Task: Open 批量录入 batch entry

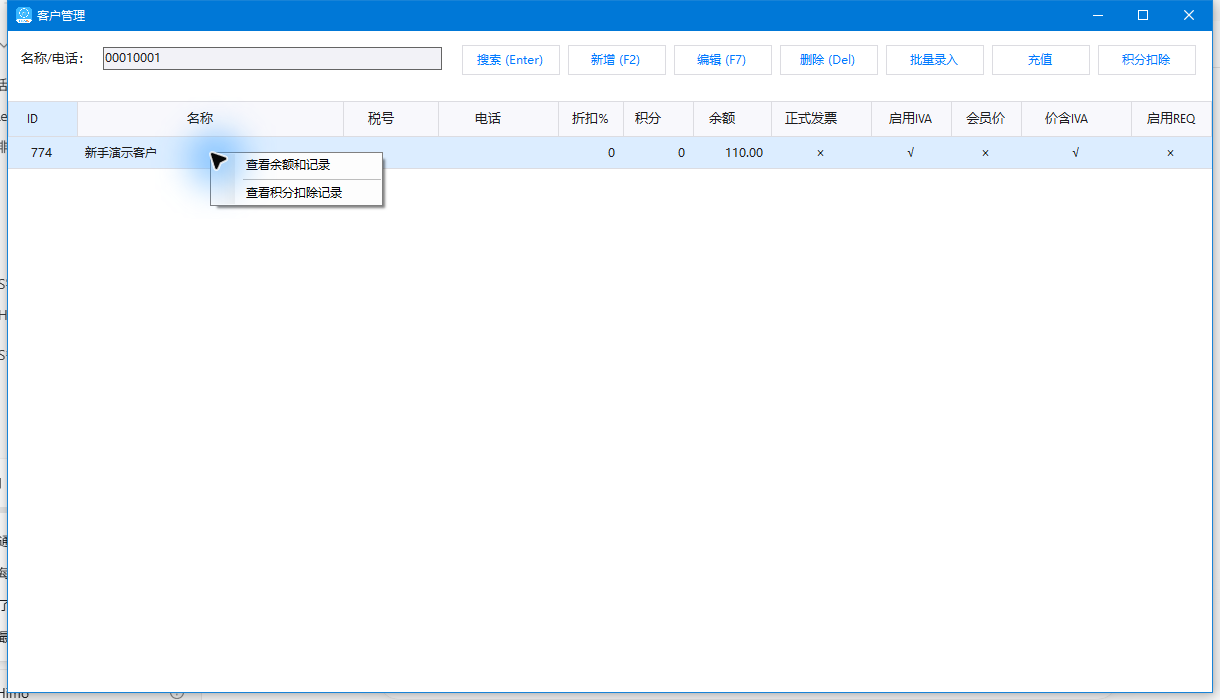Action: [x=934, y=60]
